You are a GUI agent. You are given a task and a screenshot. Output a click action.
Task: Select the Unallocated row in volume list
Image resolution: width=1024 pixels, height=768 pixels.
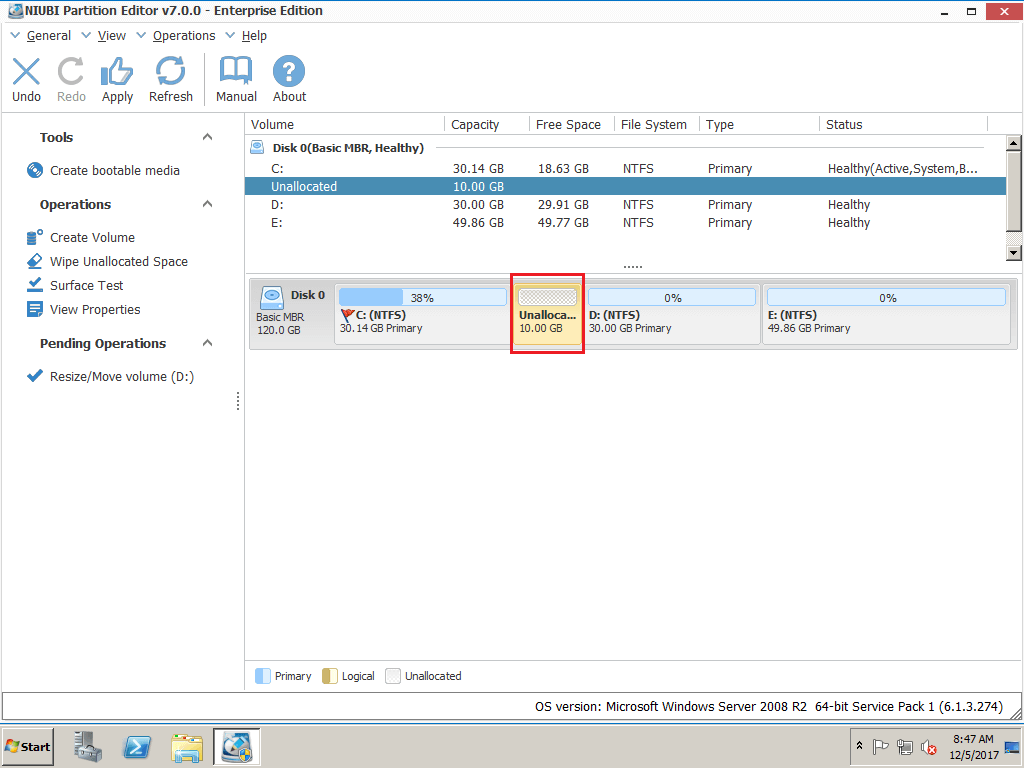pos(626,186)
